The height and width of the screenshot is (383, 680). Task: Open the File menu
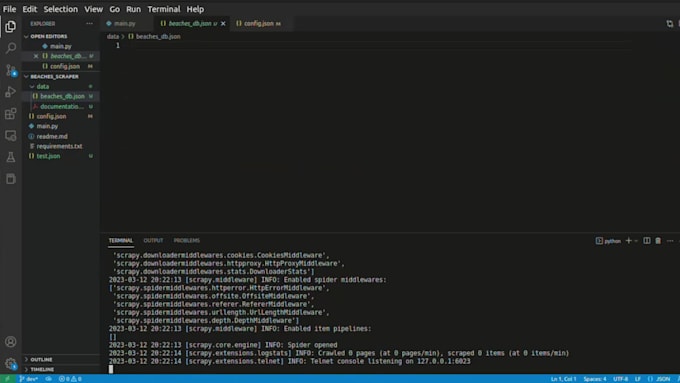click(x=9, y=9)
